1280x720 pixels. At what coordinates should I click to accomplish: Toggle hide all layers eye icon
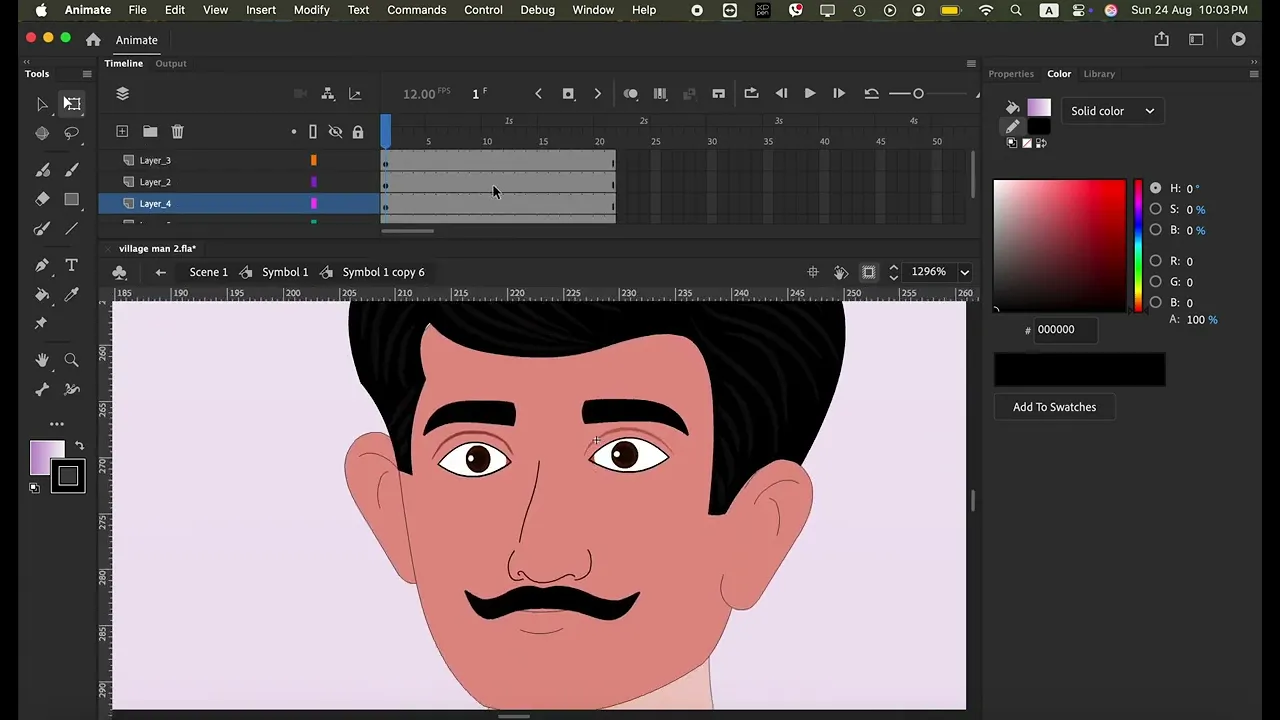click(x=335, y=132)
